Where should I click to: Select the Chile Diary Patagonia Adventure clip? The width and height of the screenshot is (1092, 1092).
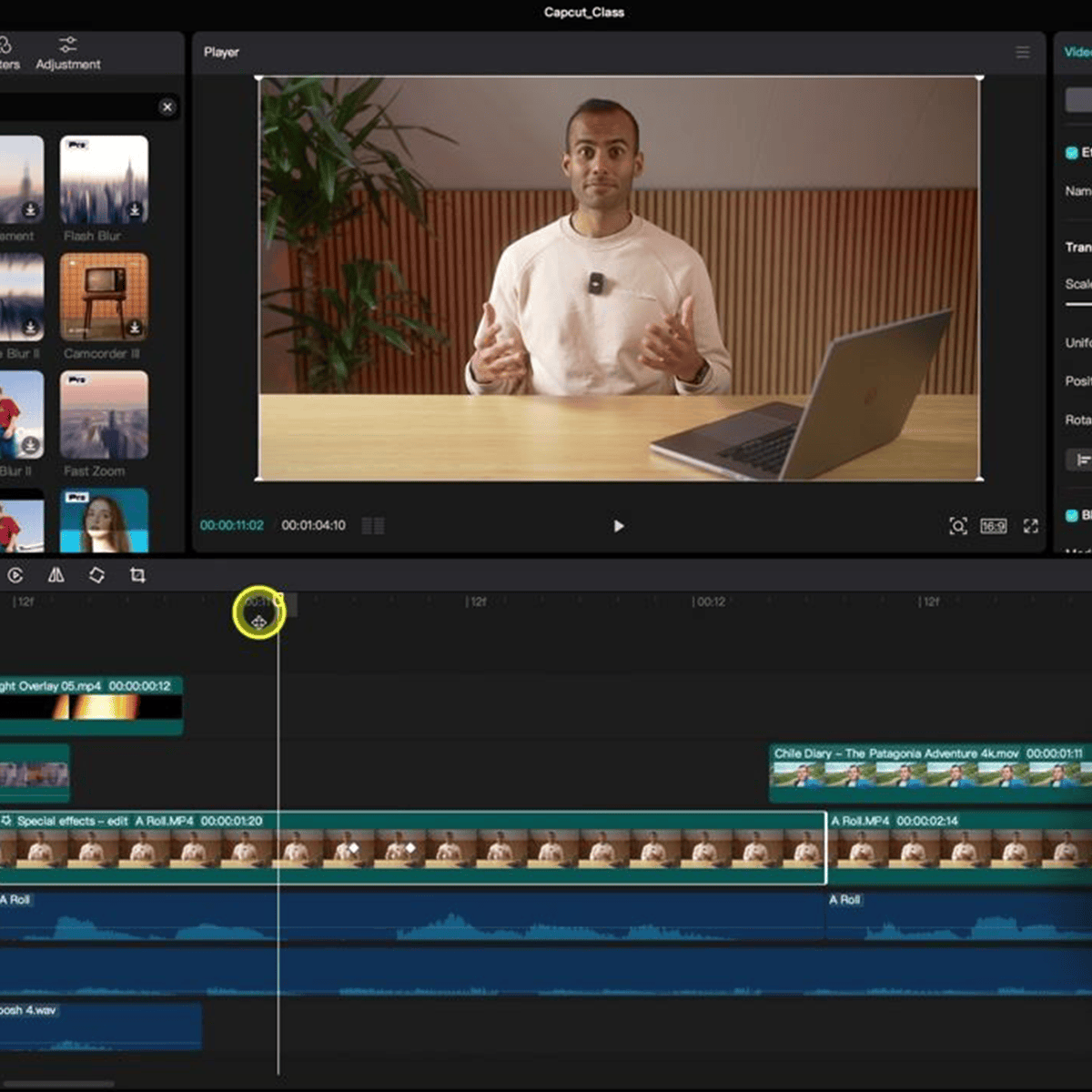[928, 773]
